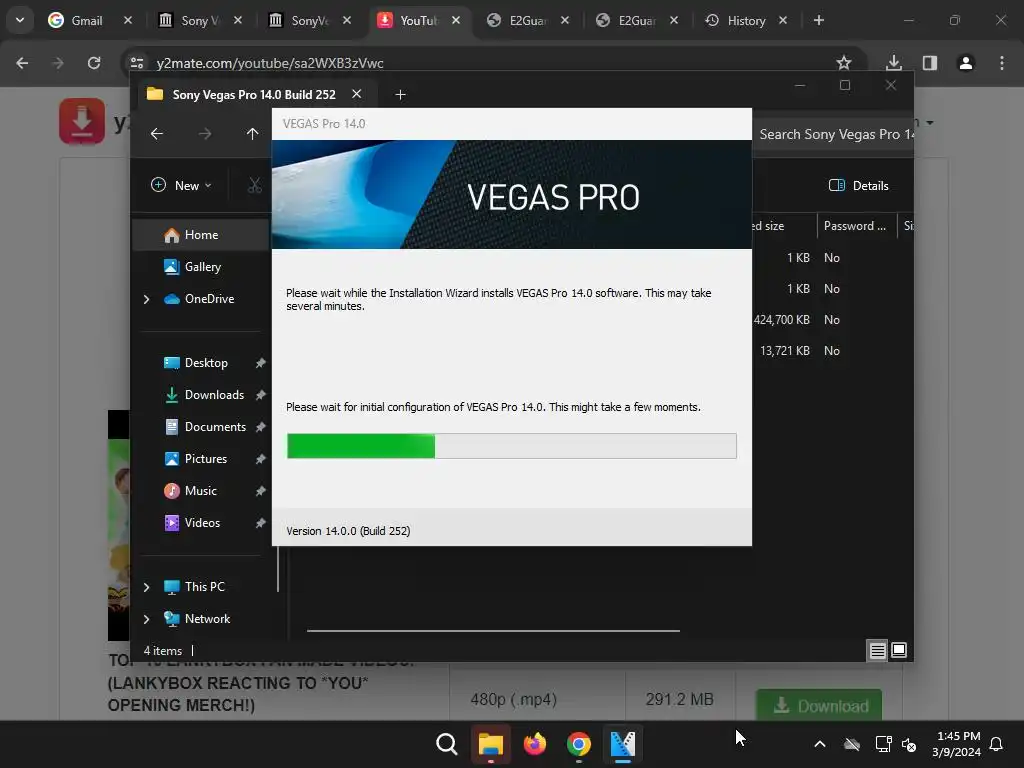This screenshot has width=1024, height=768.
Task: Switch to large thumbnails view icon
Action: [899, 650]
